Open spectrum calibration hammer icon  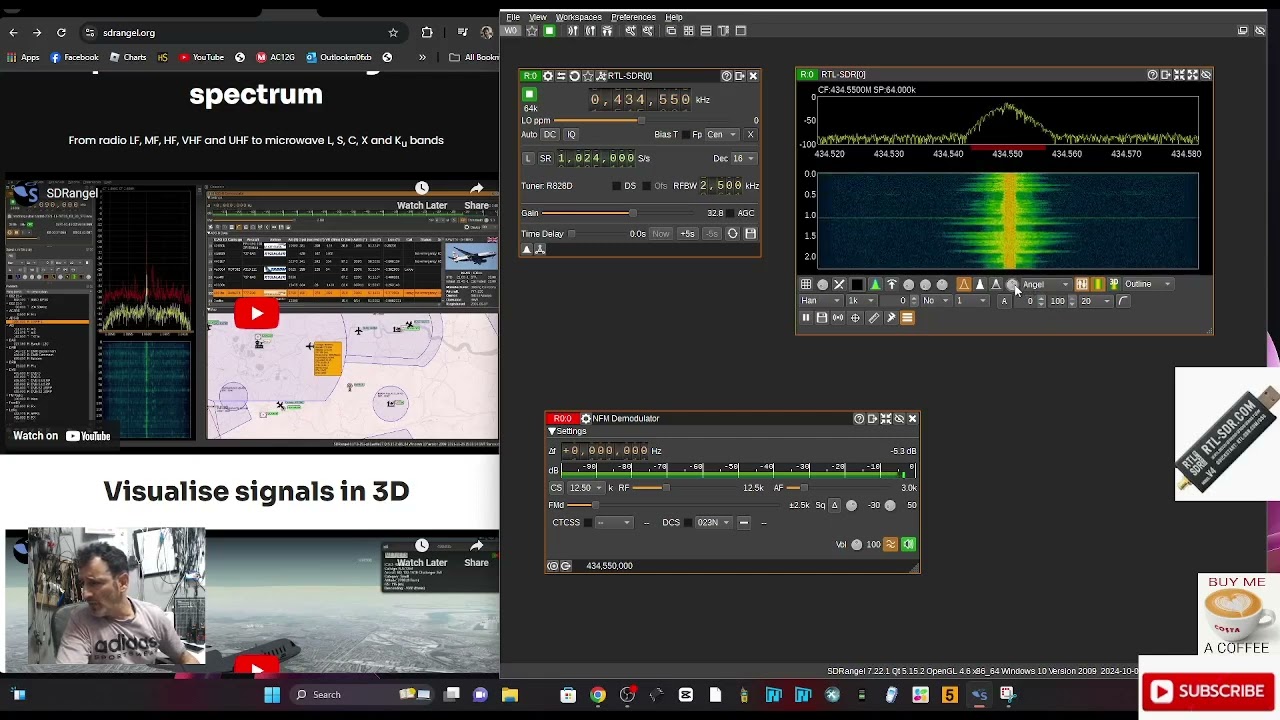pos(890,318)
